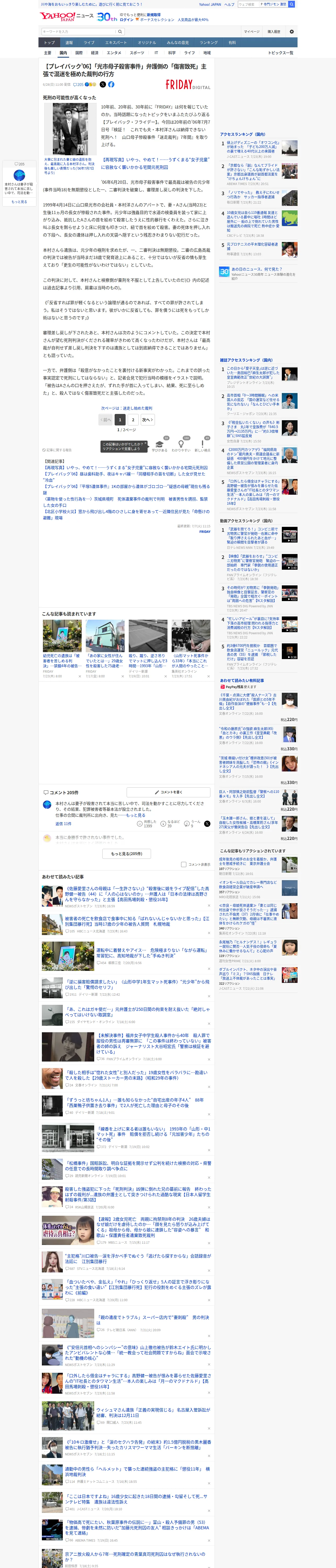Dismiss the あの家に女性が住んで recommended card
The width and height of the screenshot is (336, 1568).
[x=122, y=676]
